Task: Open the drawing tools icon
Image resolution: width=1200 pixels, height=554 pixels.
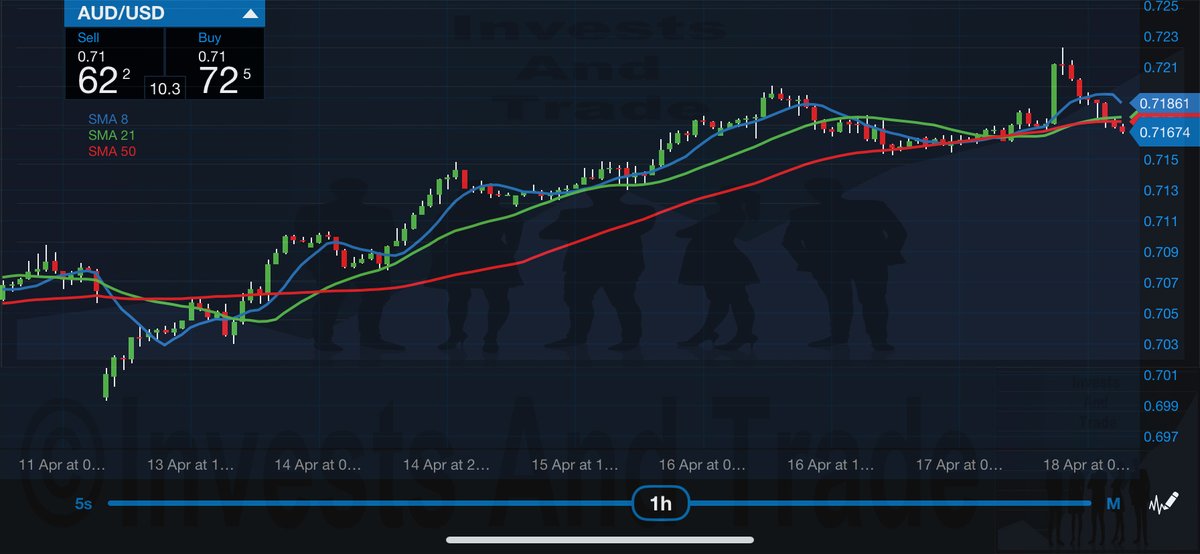Action: (1162, 504)
